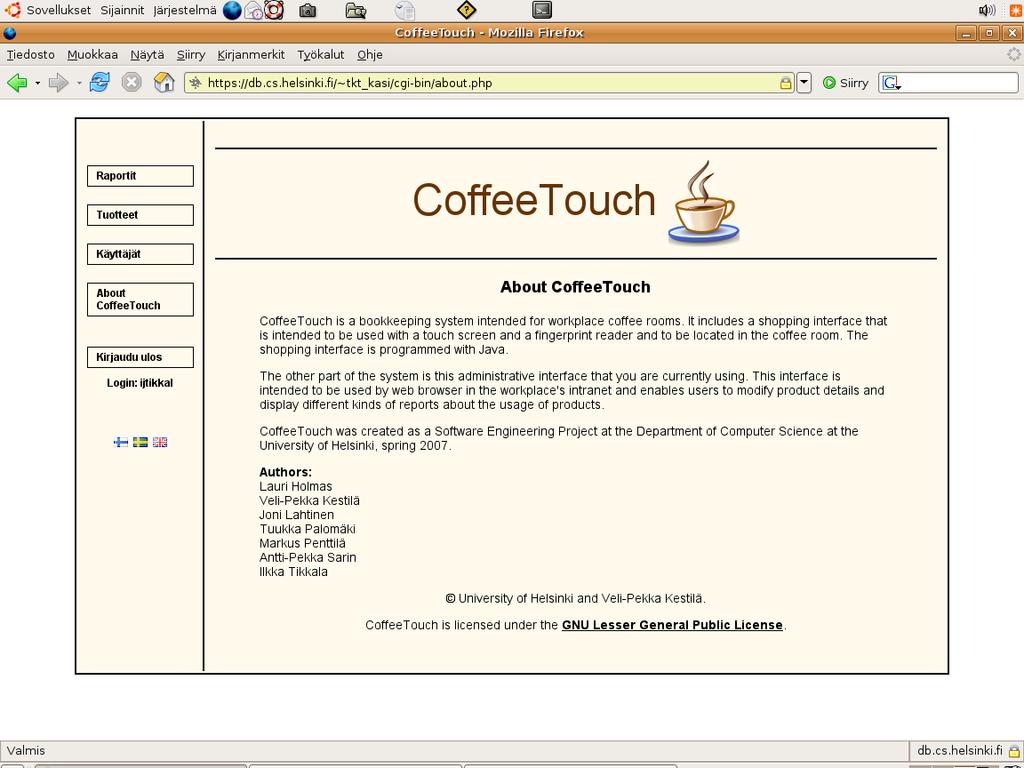
Task: Open the GNU Lesser General Public License link
Action: point(672,625)
